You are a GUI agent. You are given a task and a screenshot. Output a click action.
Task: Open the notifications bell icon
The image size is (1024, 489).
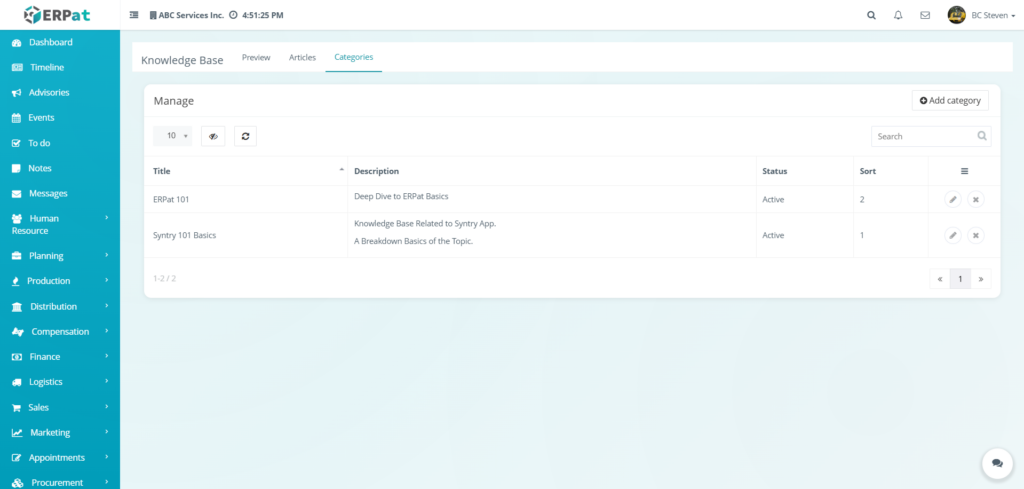click(x=898, y=15)
